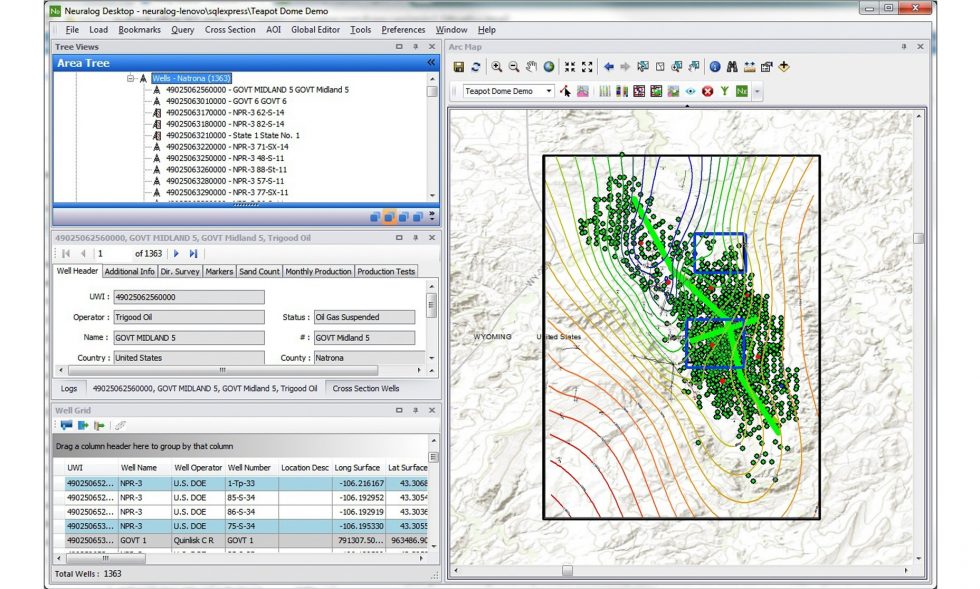Viewport: 980px width, 589px height.
Task: Open the Binoculars find tool on the toolbar
Action: pyautogui.click(x=731, y=67)
